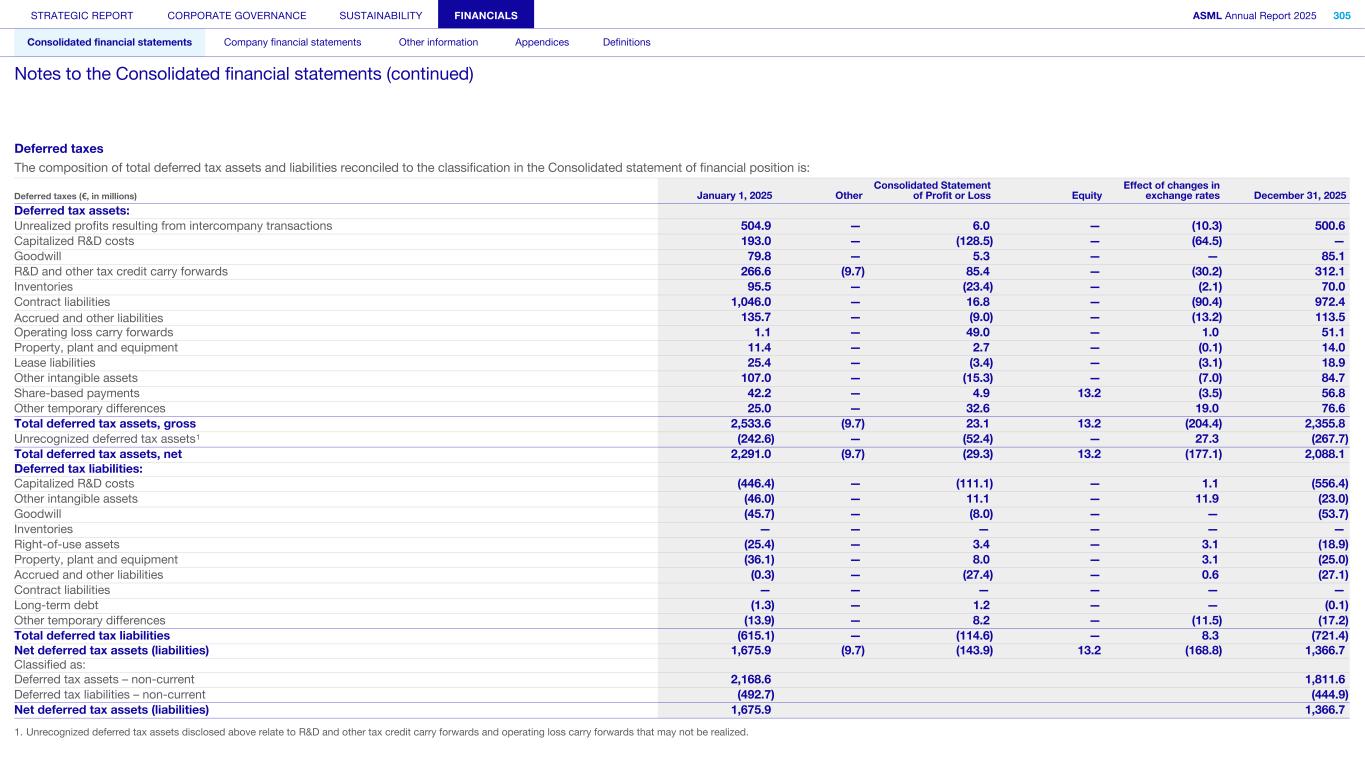The height and width of the screenshot is (769, 1365).
Task: Click the footnote 1 text at page bottom
Action: click(x=381, y=731)
